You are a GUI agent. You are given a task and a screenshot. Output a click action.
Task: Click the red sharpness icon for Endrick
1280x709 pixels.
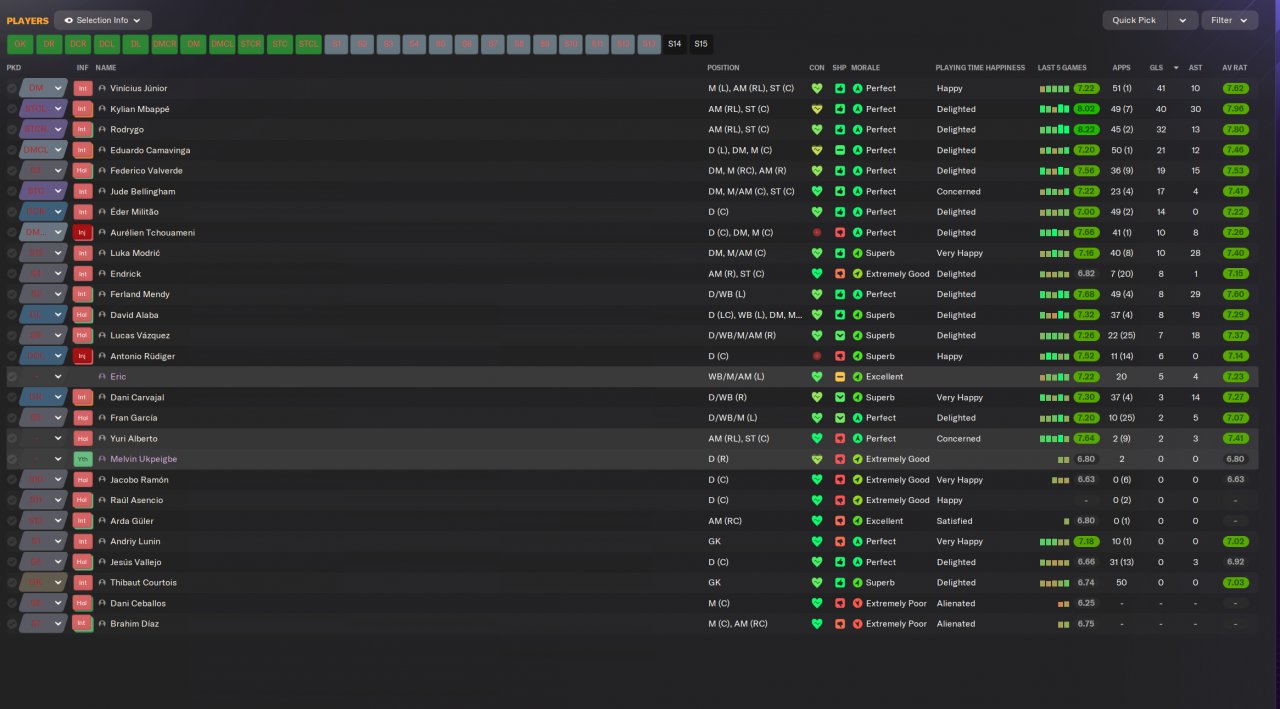point(840,274)
